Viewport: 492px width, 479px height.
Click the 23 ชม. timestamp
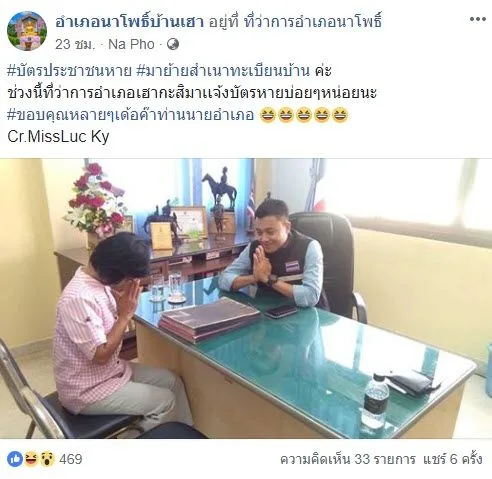[x=75, y=44]
